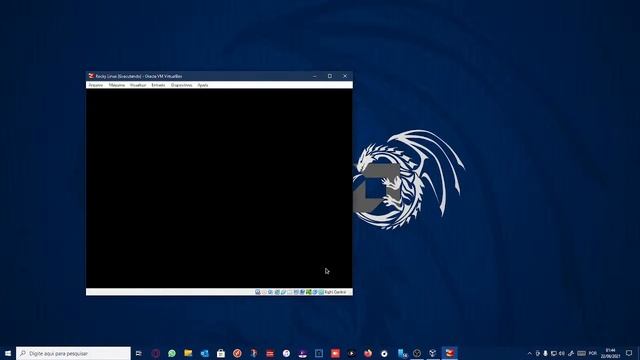The width and height of the screenshot is (640, 360).
Task: Open the Arquivo menu in VirtualBox
Action: tap(96, 85)
